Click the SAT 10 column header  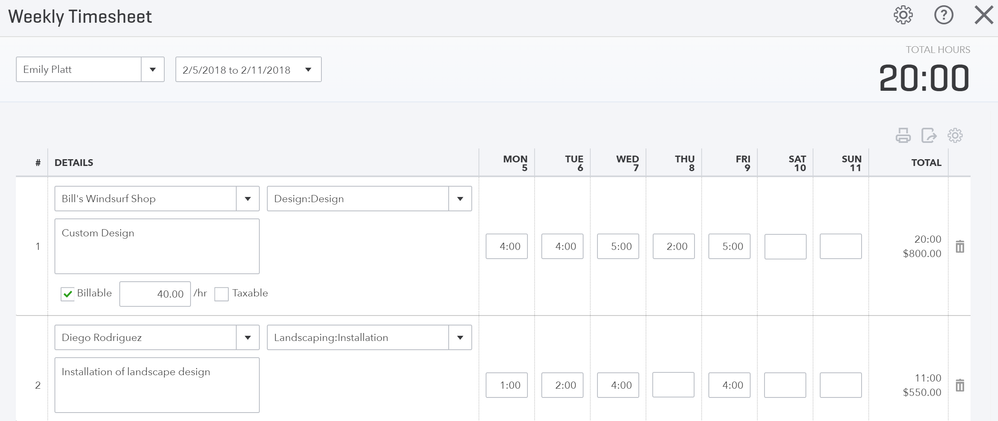pyautogui.click(x=797, y=163)
